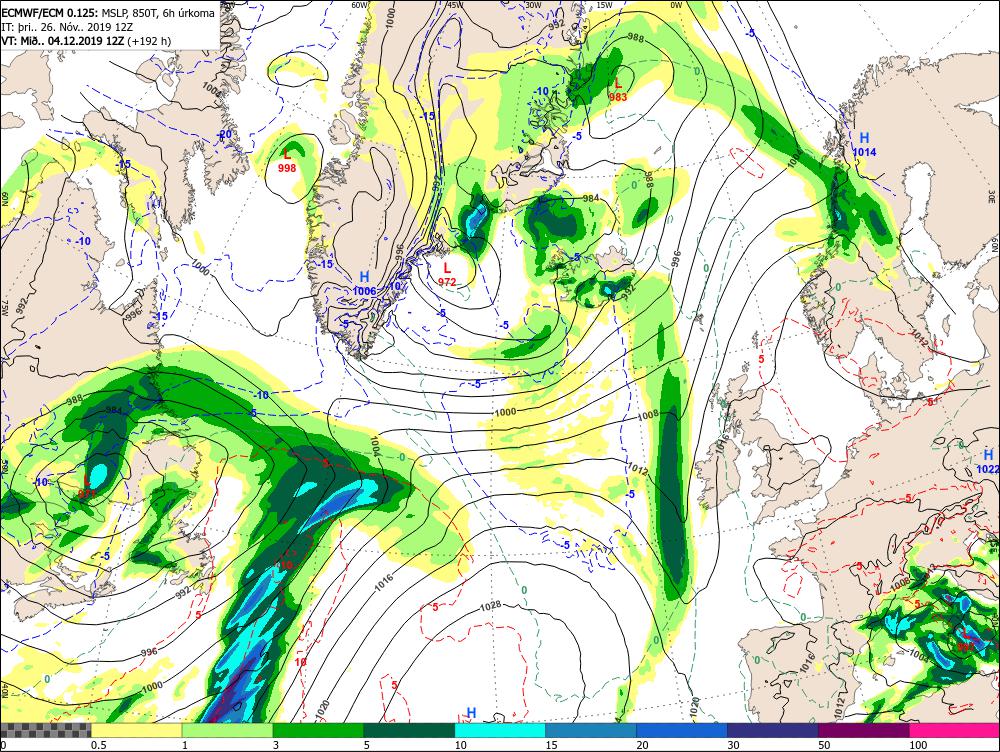Select the high pressure marker H 1014
This screenshot has width=1000, height=752.
[x=864, y=145]
